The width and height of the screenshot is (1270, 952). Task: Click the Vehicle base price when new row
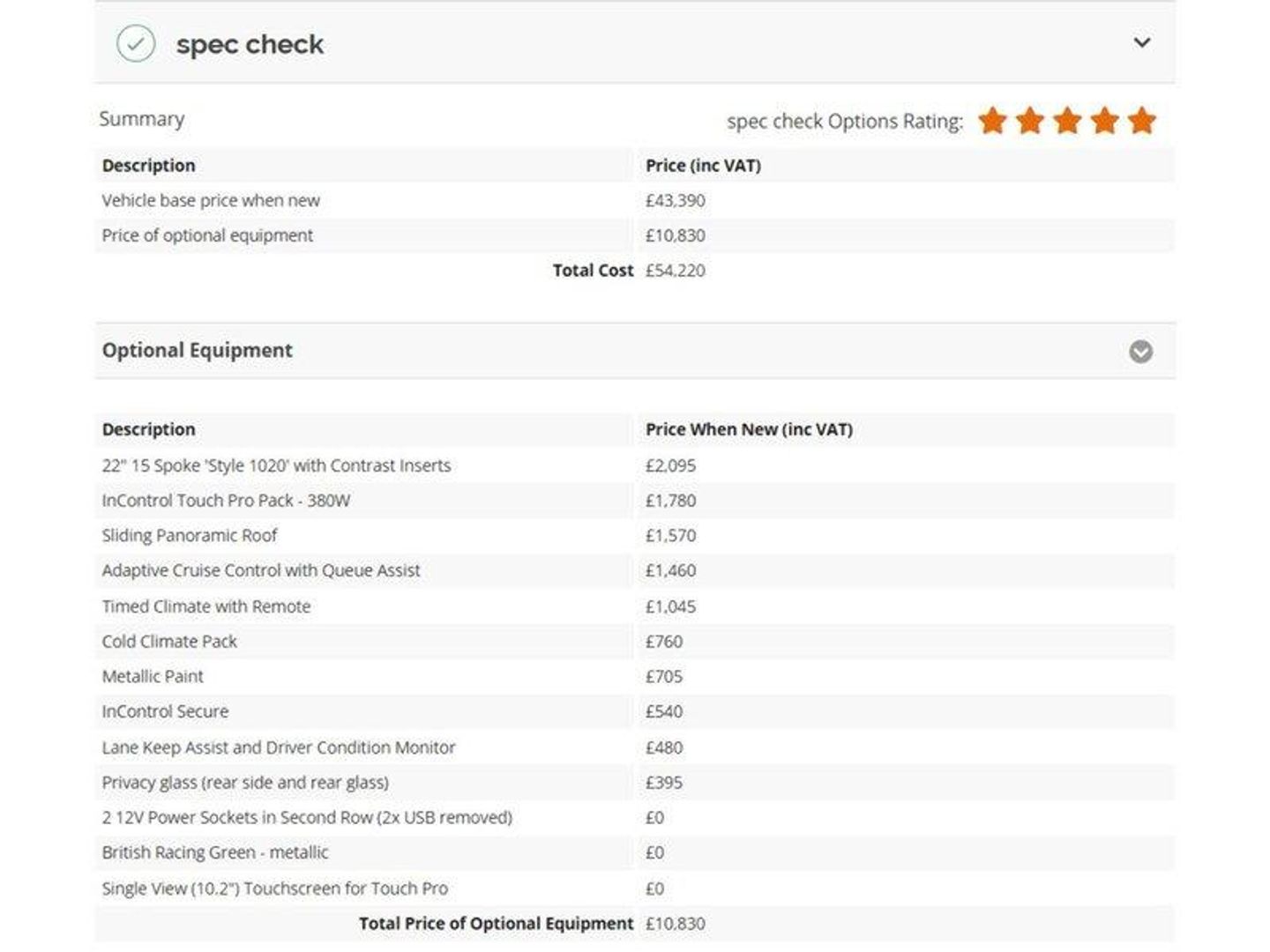(x=635, y=201)
